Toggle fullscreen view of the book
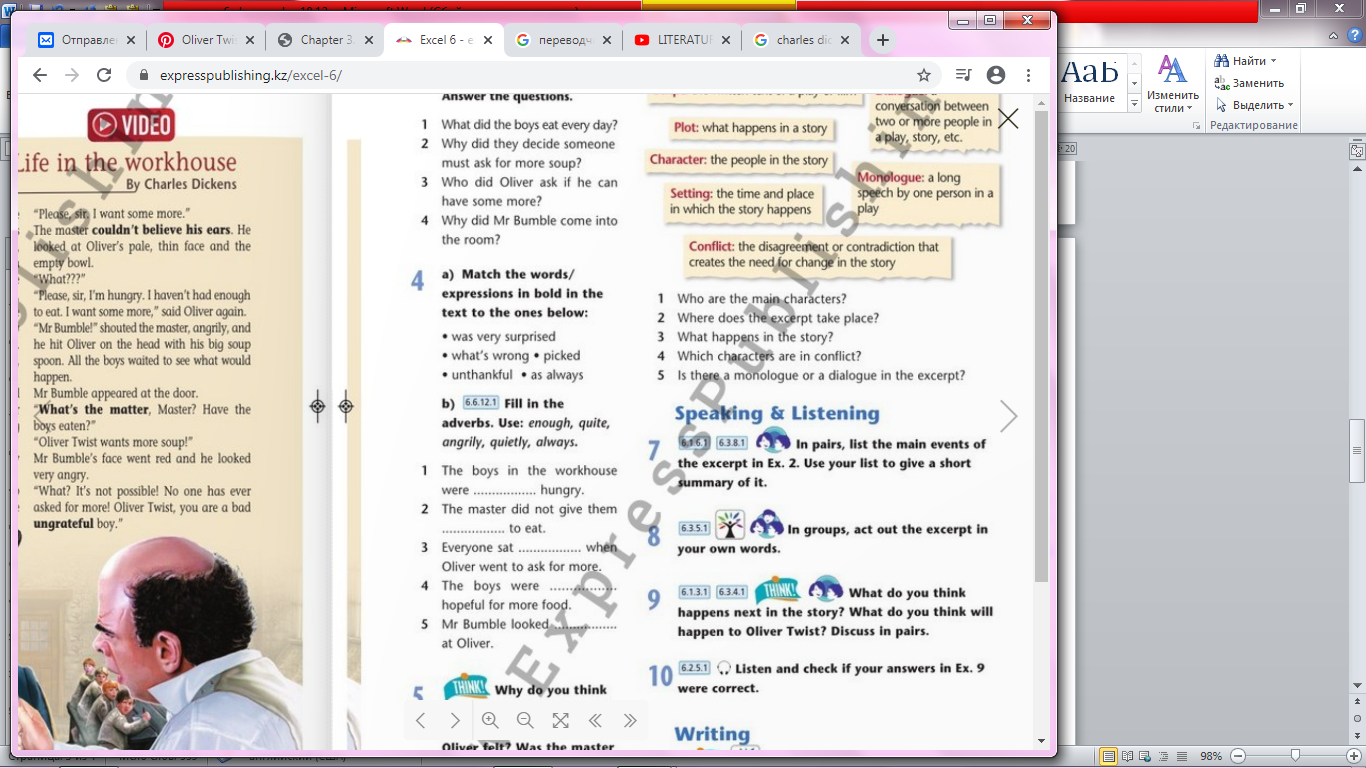This screenshot has width=1366, height=768. 560,720
